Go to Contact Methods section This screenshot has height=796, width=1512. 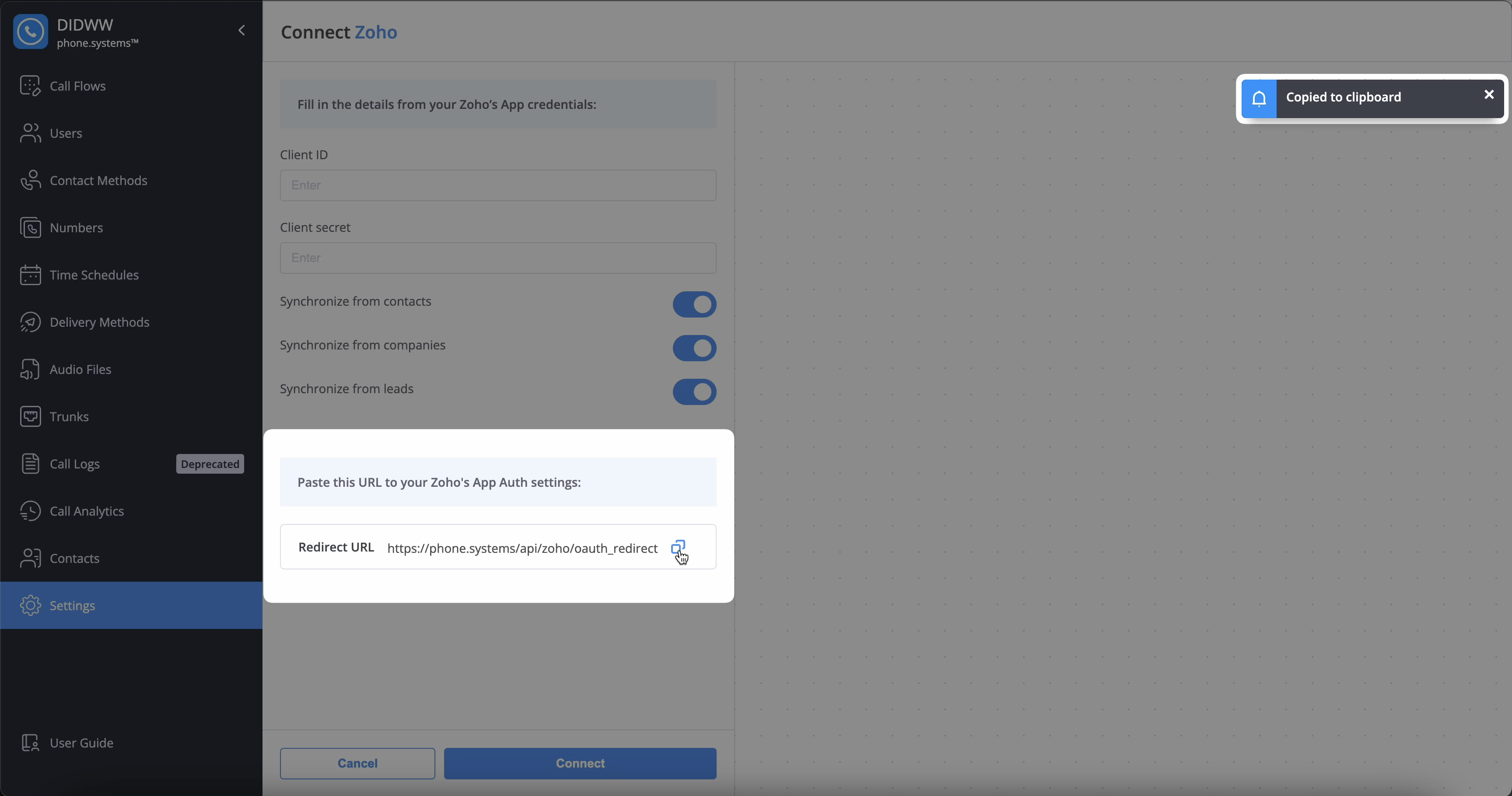(132, 180)
